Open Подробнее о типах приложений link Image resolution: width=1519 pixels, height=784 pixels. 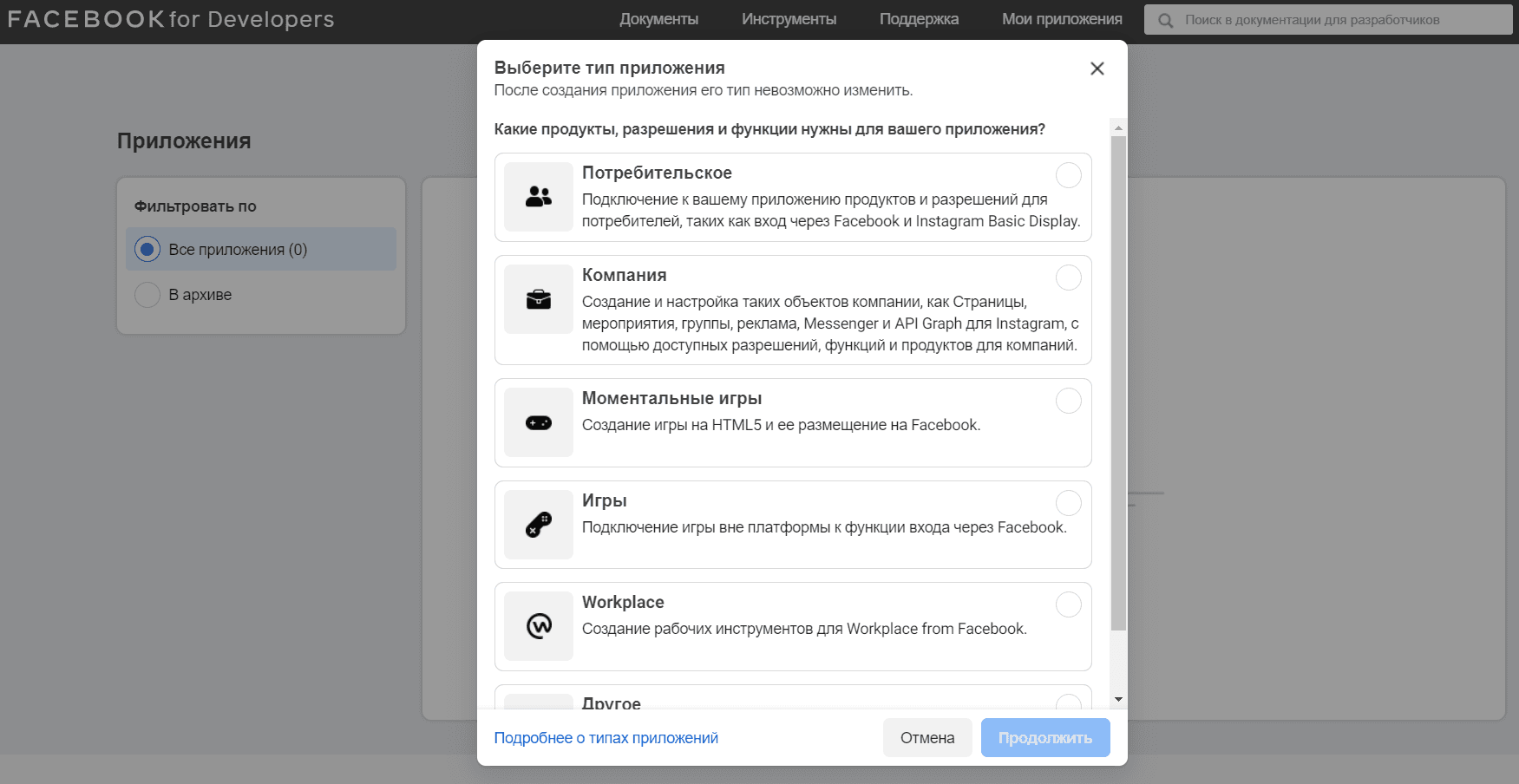click(606, 738)
